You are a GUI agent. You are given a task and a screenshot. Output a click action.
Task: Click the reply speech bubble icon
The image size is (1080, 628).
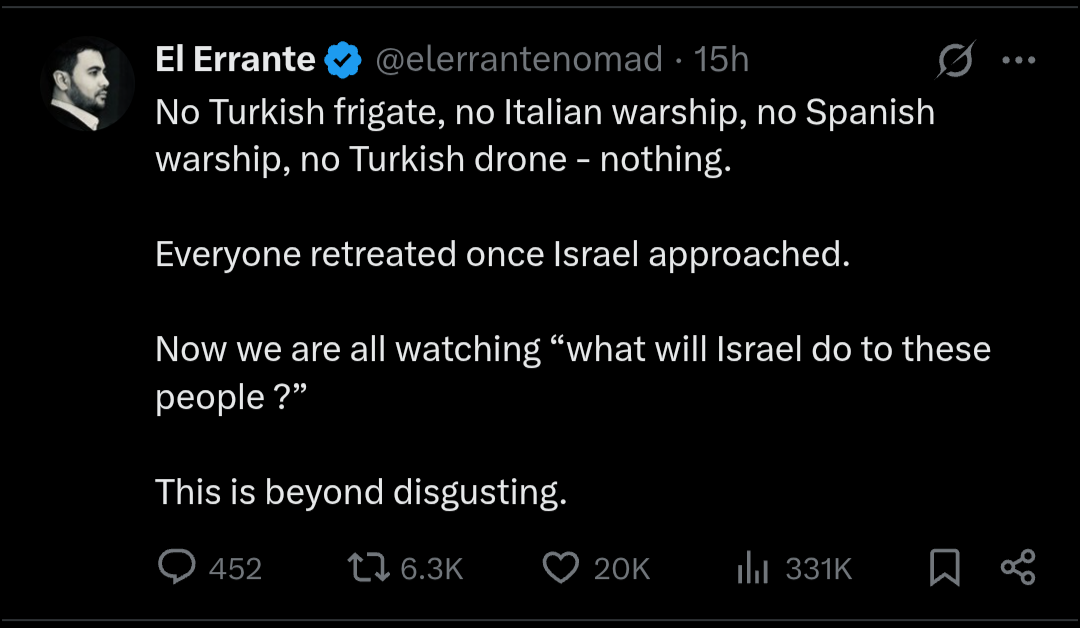coord(177,568)
